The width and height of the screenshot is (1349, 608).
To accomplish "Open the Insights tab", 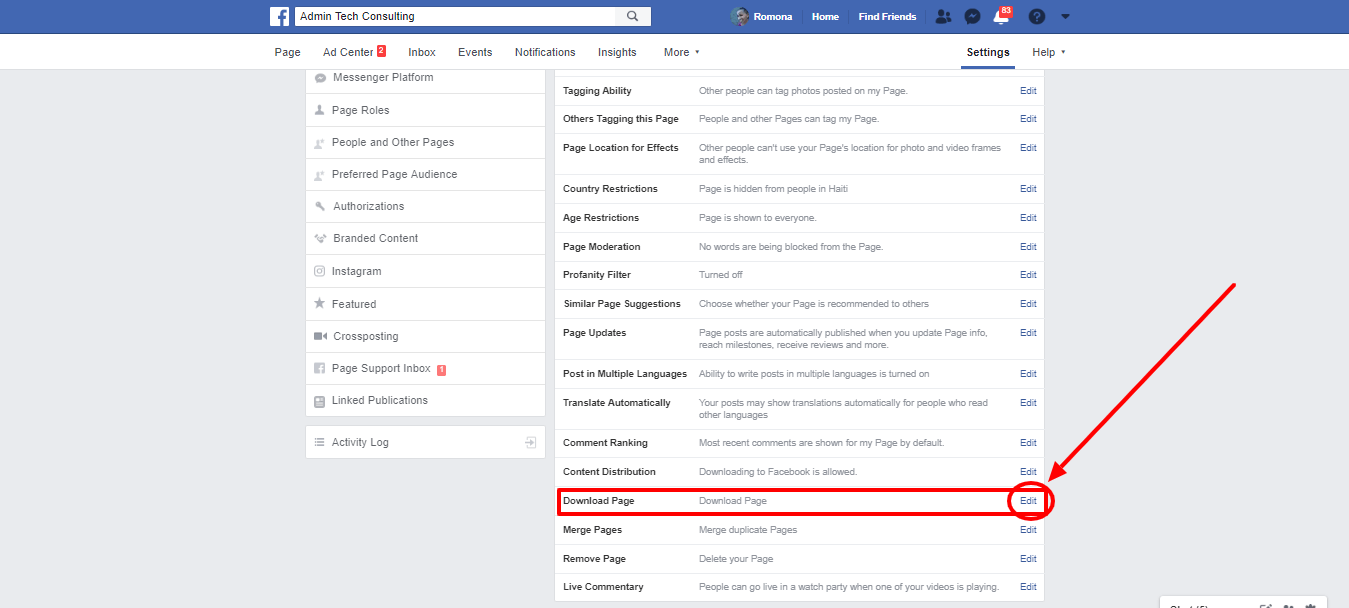I will click(x=617, y=52).
